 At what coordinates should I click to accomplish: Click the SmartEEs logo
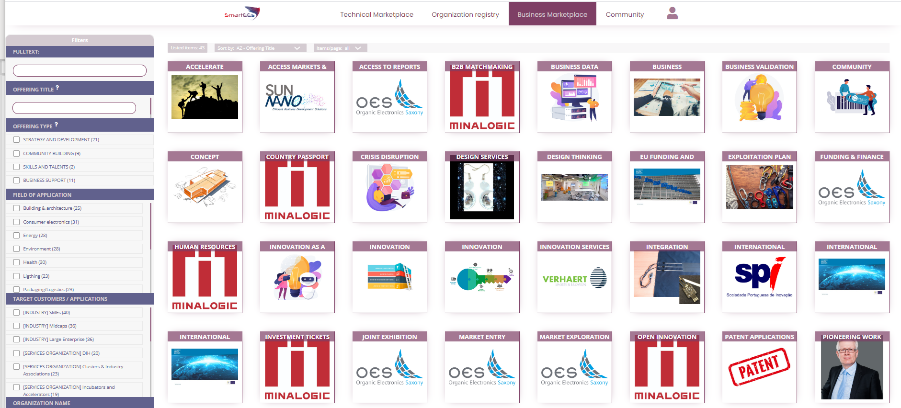[x=240, y=15]
